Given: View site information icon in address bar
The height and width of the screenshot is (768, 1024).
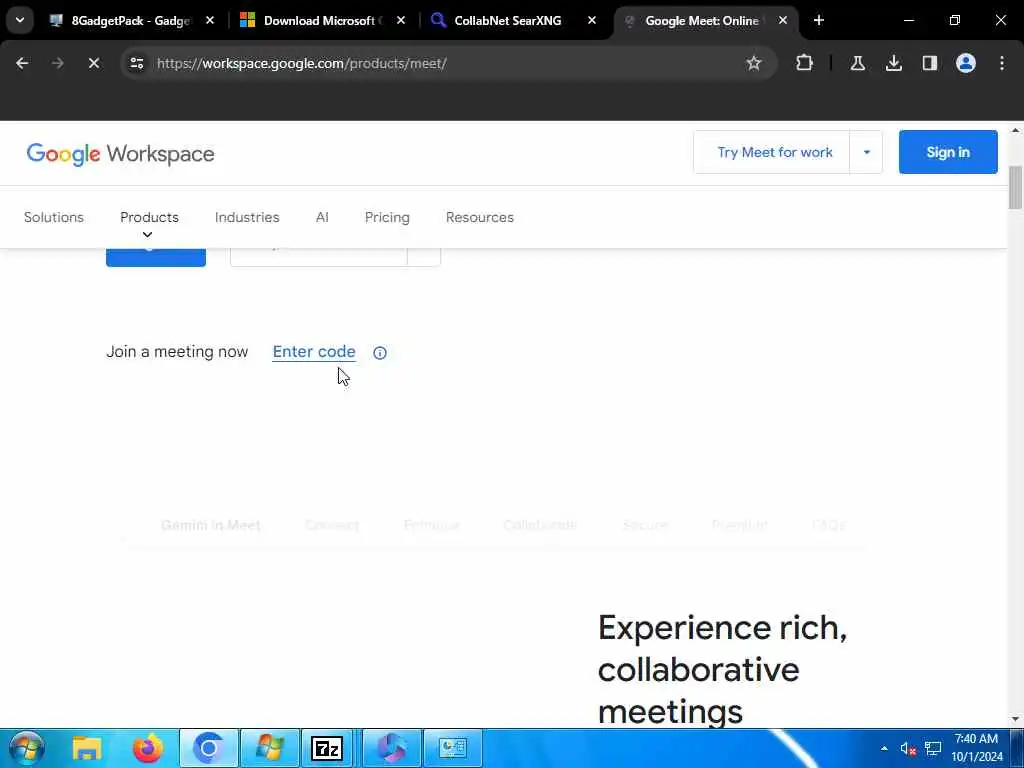Looking at the screenshot, I should (136, 63).
